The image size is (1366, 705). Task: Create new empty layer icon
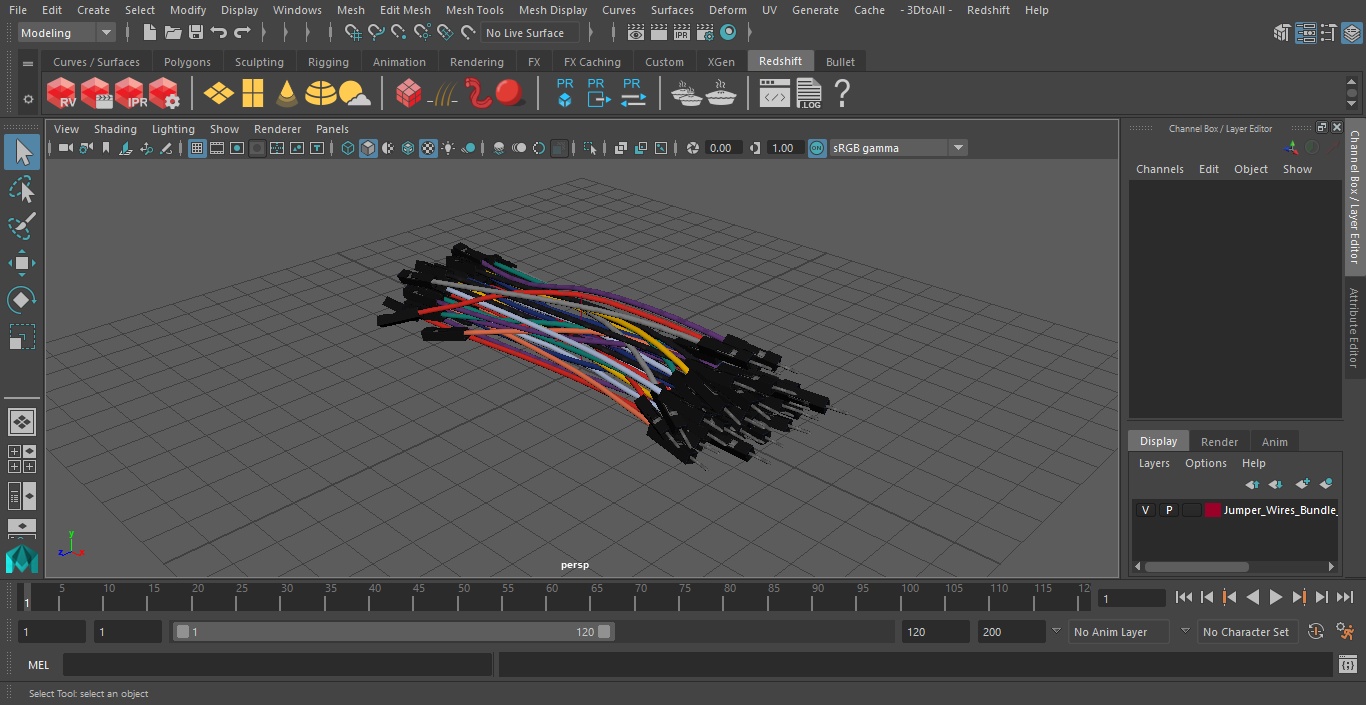pos(1302,484)
